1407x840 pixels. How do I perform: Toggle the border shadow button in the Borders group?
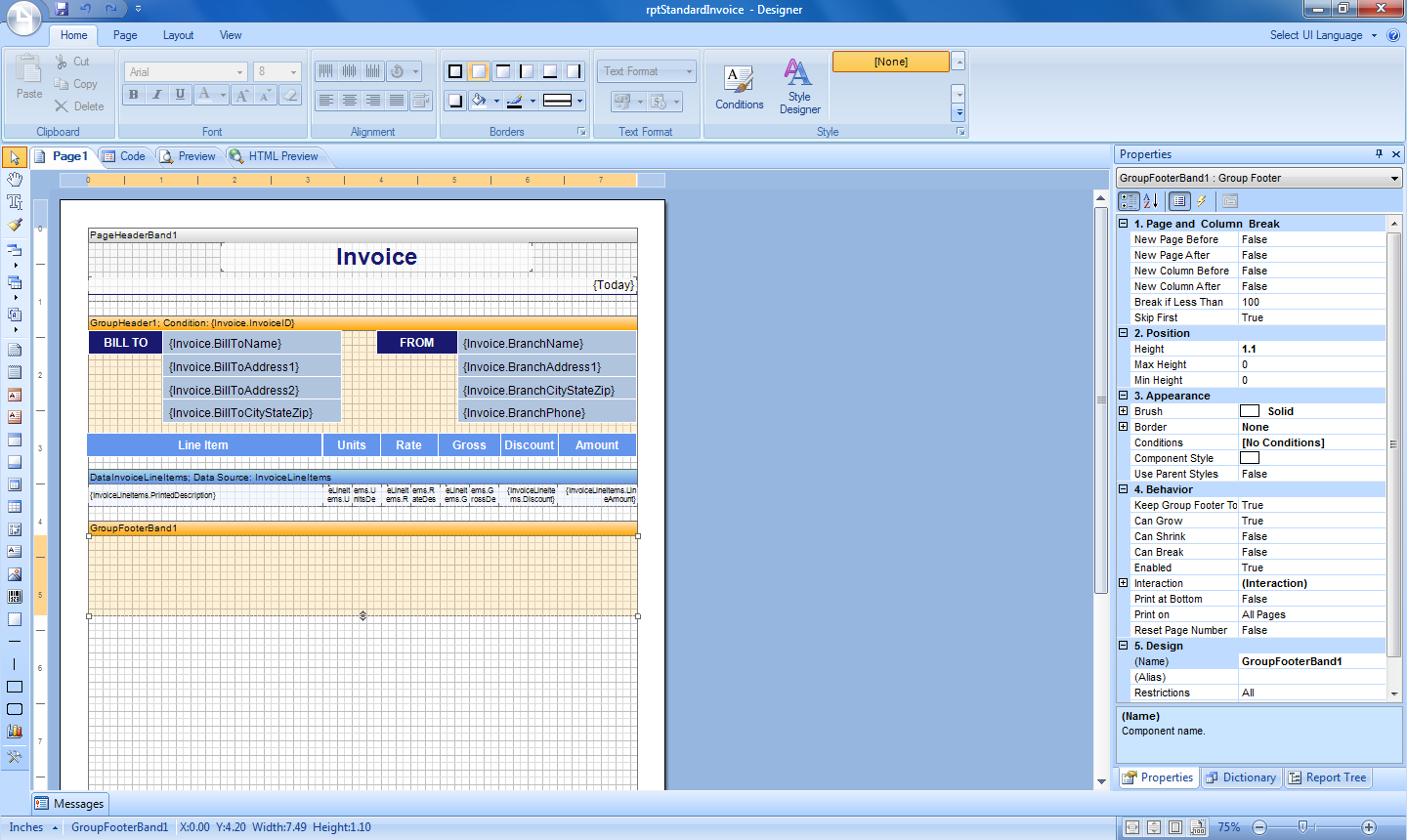tap(455, 101)
